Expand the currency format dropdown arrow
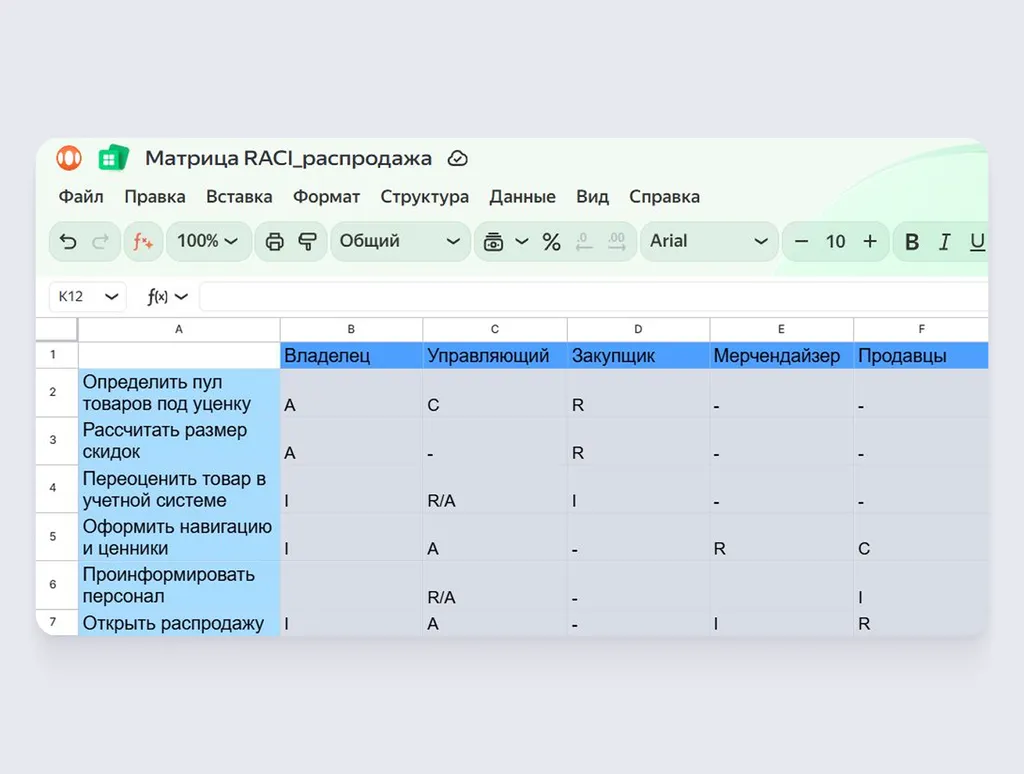 (522, 242)
